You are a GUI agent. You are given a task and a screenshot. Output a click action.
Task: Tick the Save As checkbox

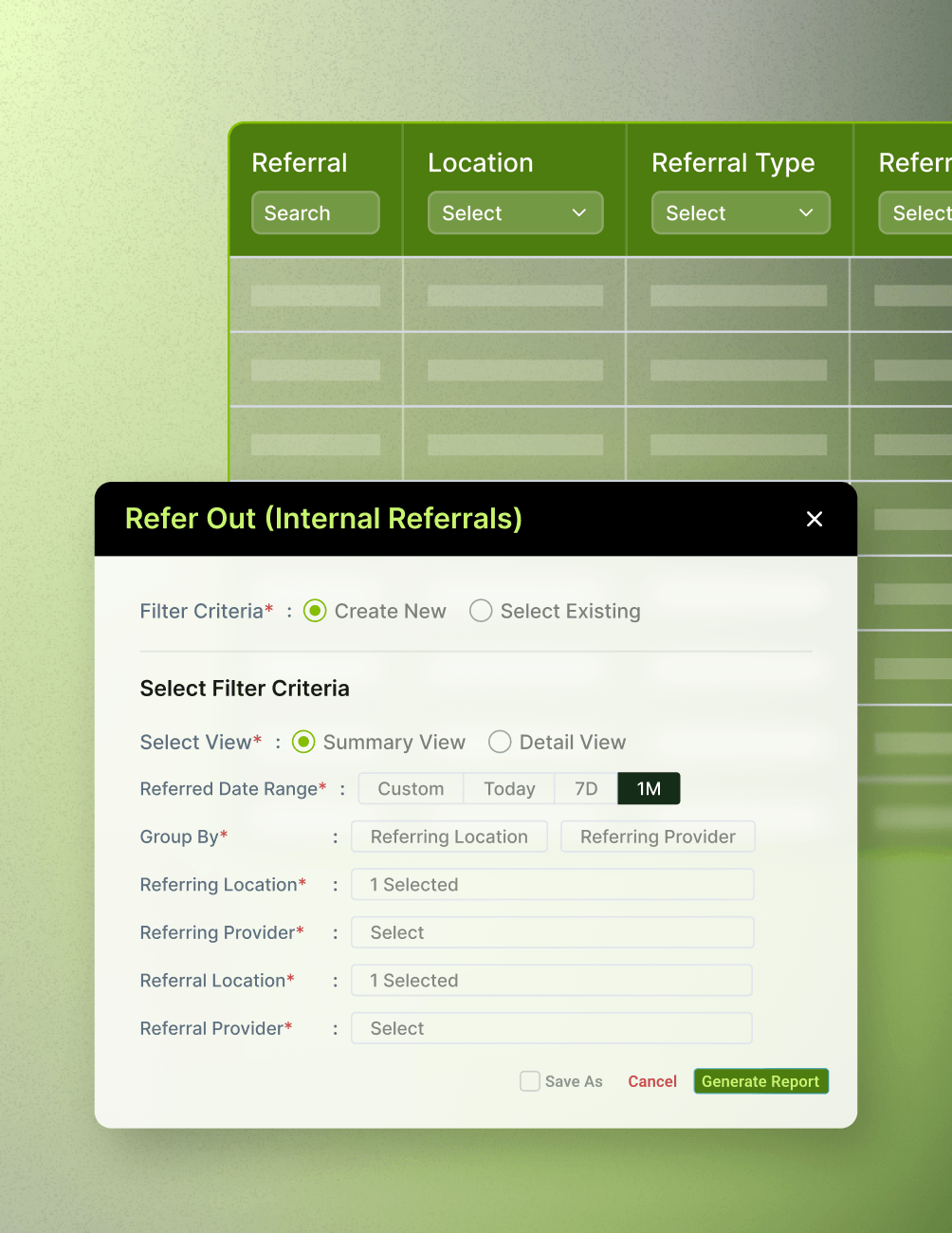pos(530,1081)
